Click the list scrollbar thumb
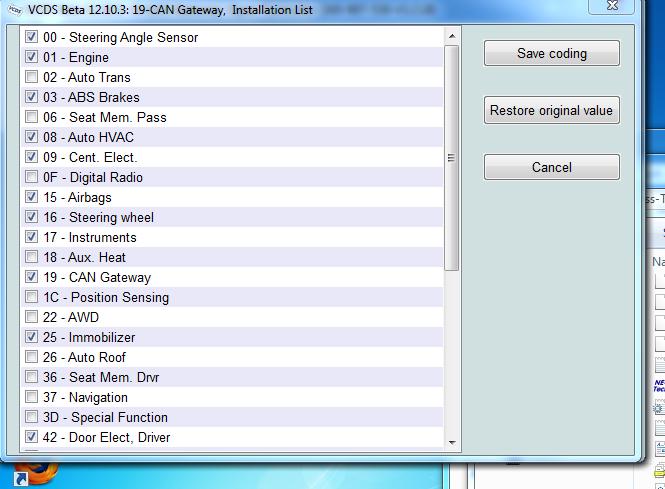This screenshot has width=665, height=489. (452, 158)
